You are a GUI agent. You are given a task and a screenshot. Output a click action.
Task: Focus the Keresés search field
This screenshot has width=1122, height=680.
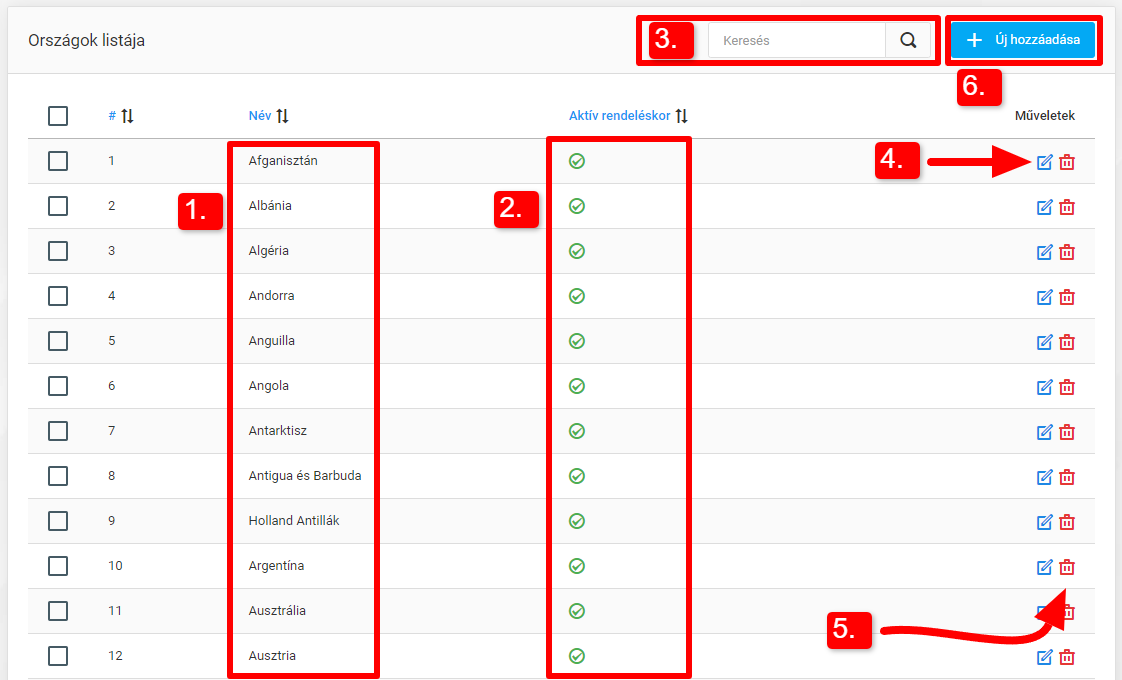797,41
